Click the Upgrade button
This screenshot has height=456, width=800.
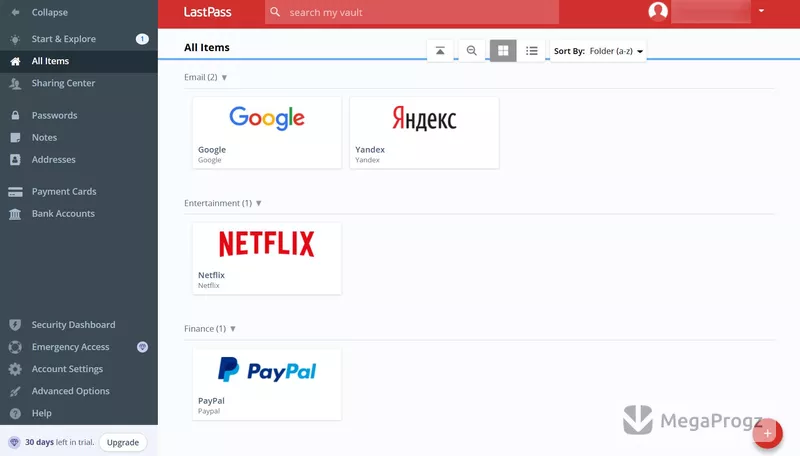click(123, 442)
